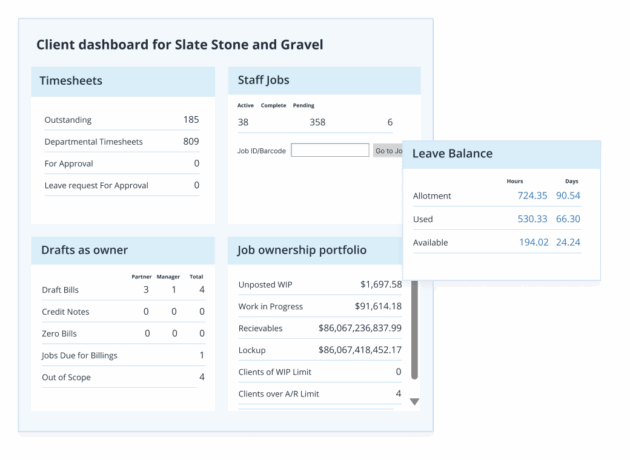Image resolution: width=630 pixels, height=460 pixels.
Task: Click Unposted WIP amount $1,697.58
Action: 381,284
